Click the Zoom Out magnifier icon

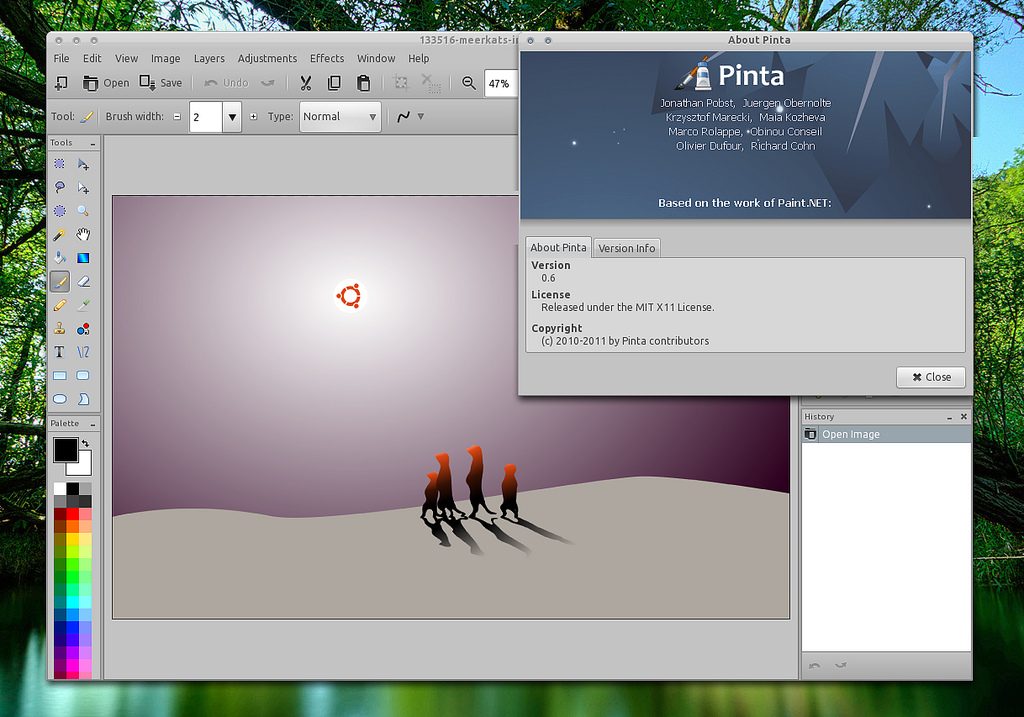[x=469, y=83]
